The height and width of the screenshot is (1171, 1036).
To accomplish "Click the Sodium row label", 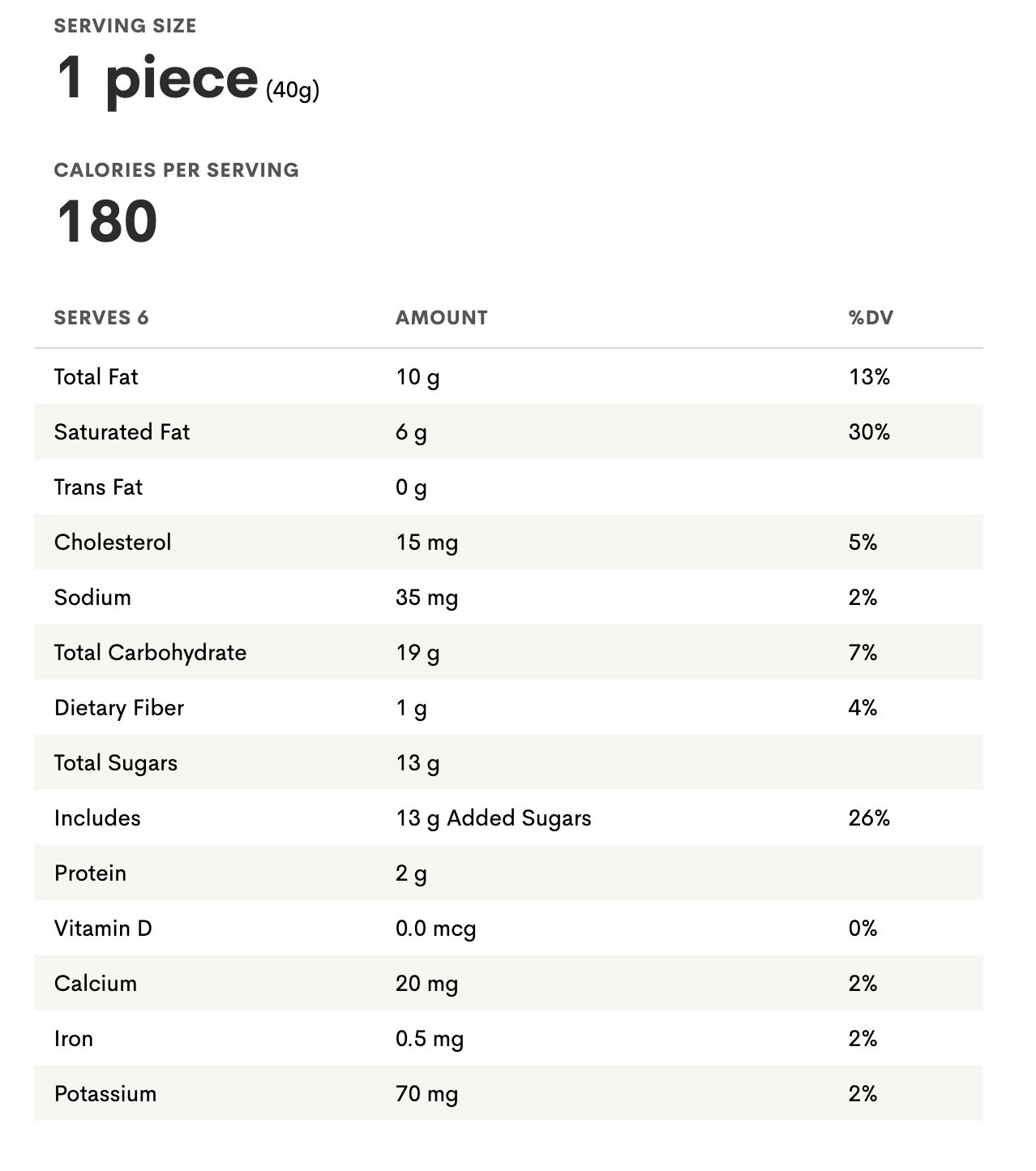I will (92, 598).
